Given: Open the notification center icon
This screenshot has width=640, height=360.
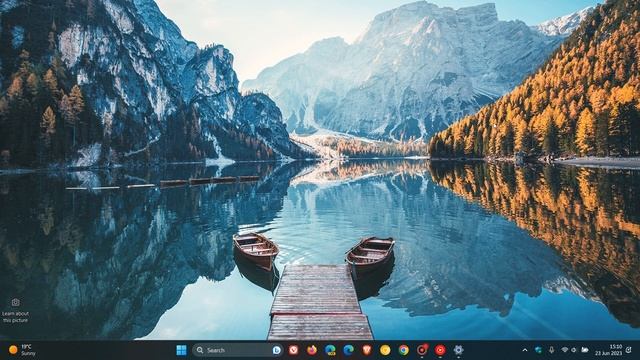Looking at the screenshot, I should tap(629, 350).
